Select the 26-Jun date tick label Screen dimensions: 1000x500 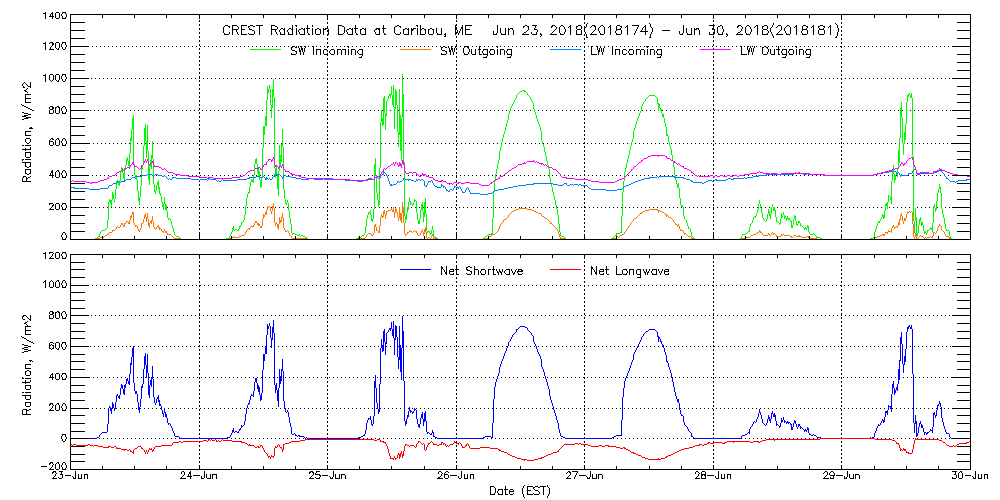click(x=456, y=476)
